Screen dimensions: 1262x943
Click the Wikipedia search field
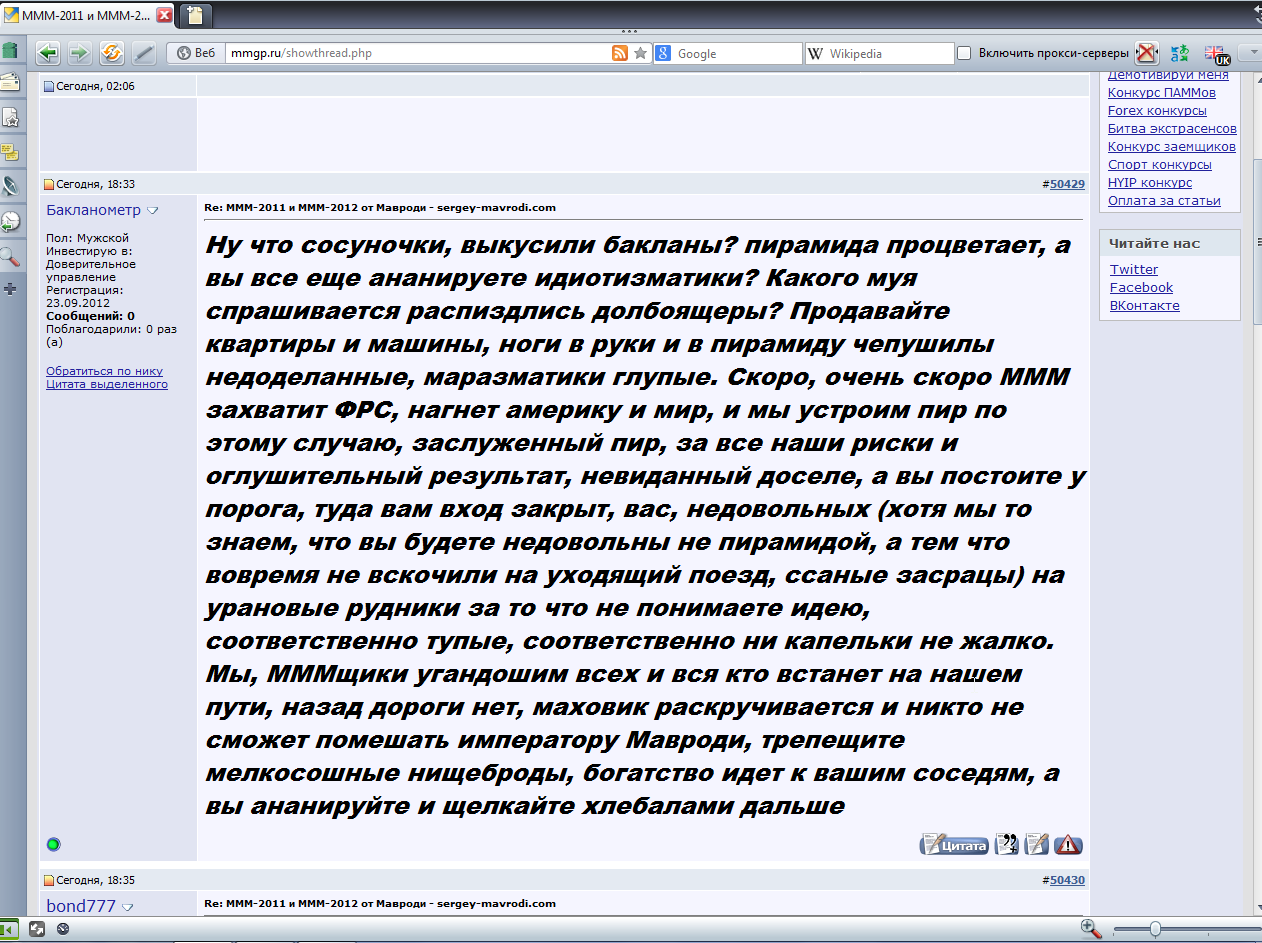click(879, 53)
